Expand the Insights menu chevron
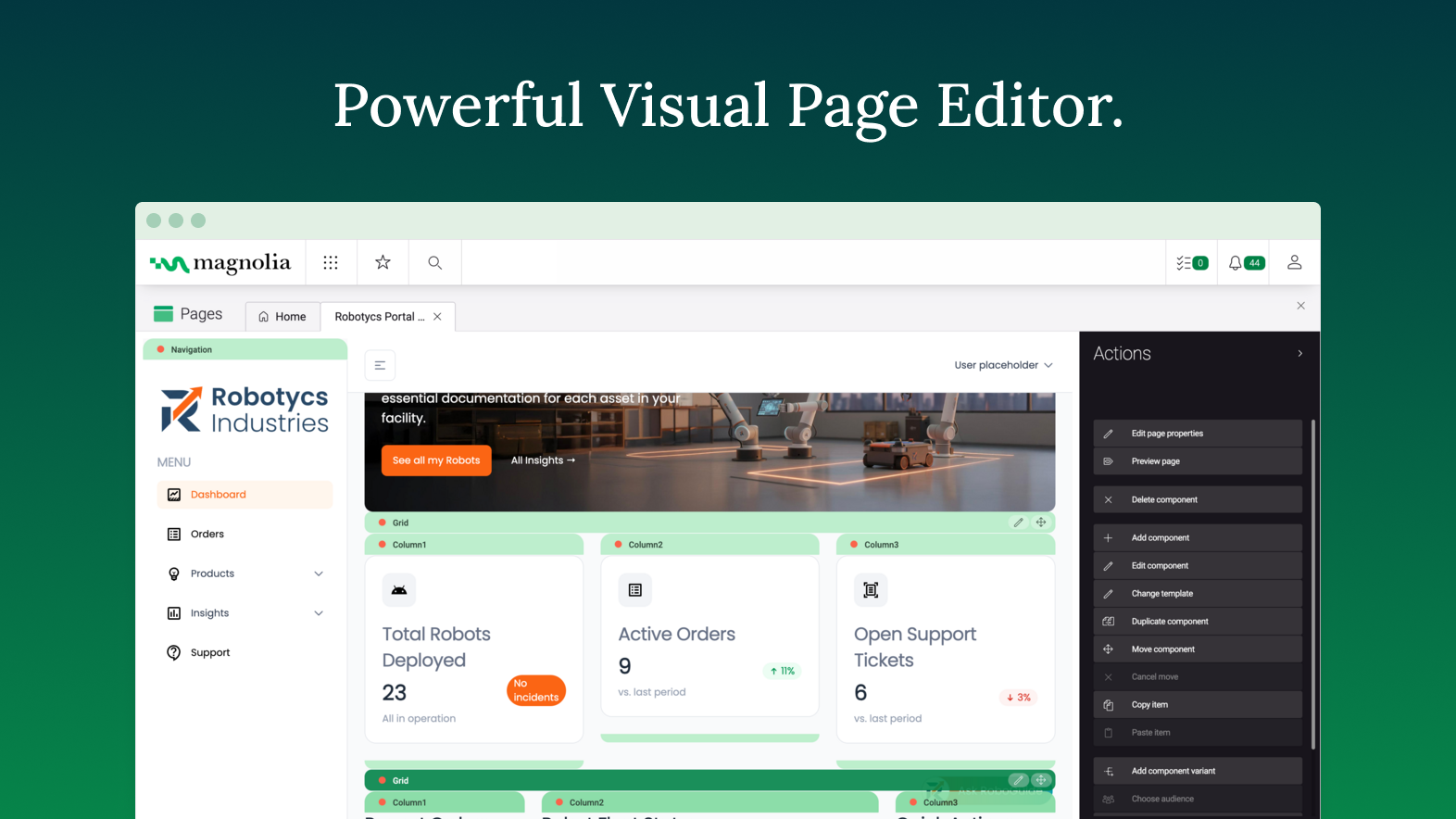1456x819 pixels. [319, 613]
